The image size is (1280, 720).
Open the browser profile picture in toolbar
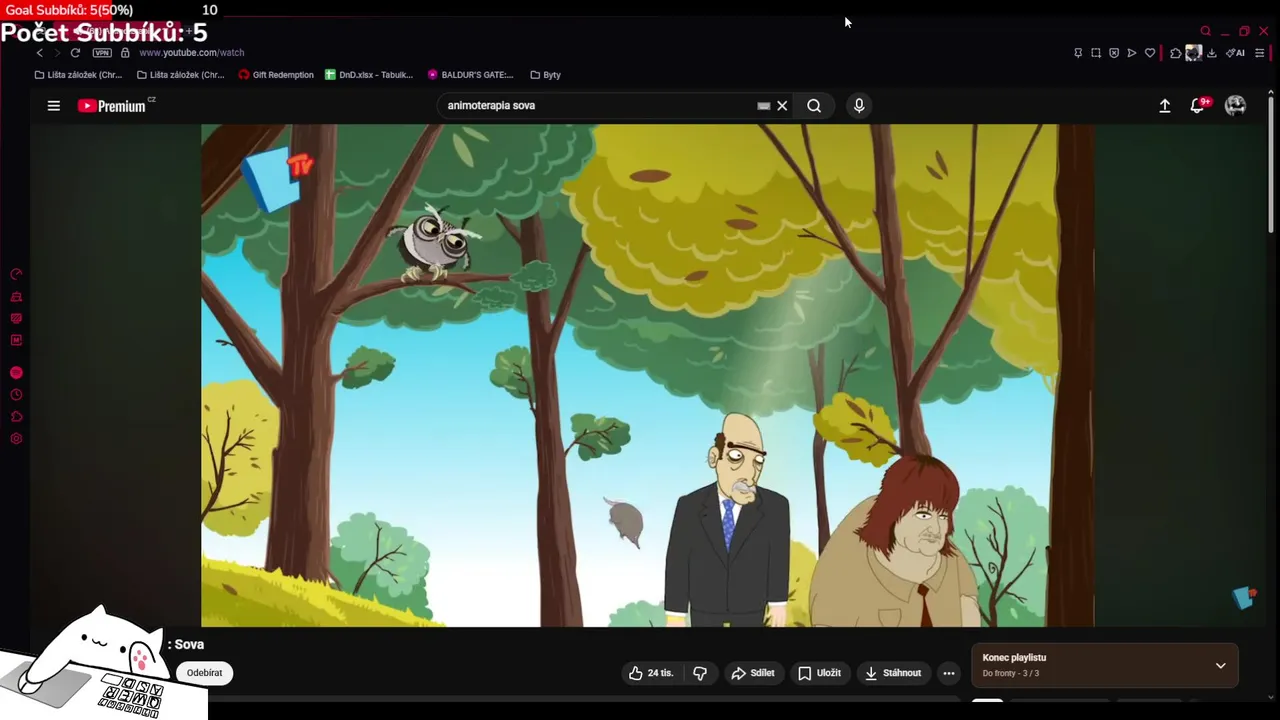(x=1193, y=53)
